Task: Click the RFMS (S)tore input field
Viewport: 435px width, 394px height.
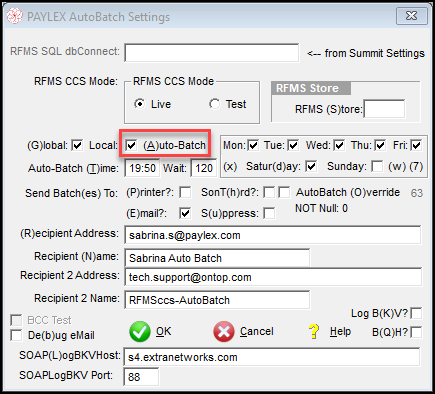Action: pos(384,109)
